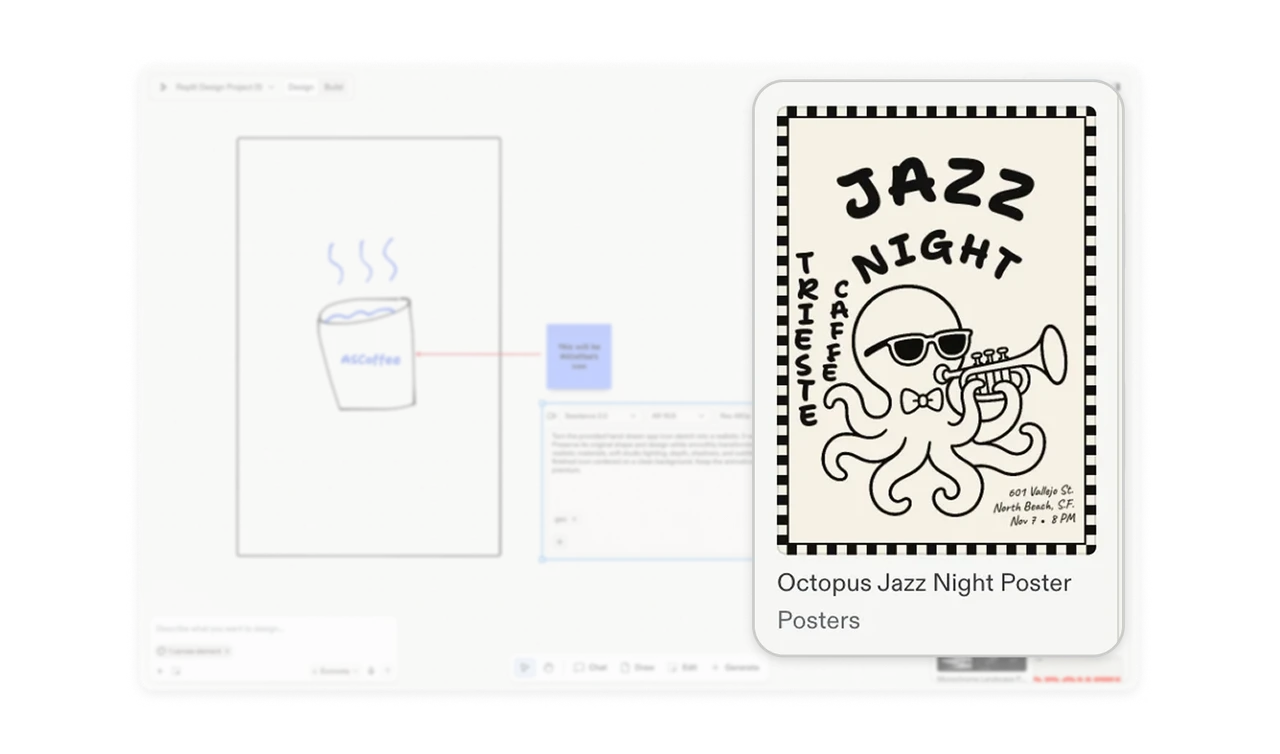Choose the Draw tool in bottom toolbar
This screenshot has width=1280, height=754.
(637, 667)
